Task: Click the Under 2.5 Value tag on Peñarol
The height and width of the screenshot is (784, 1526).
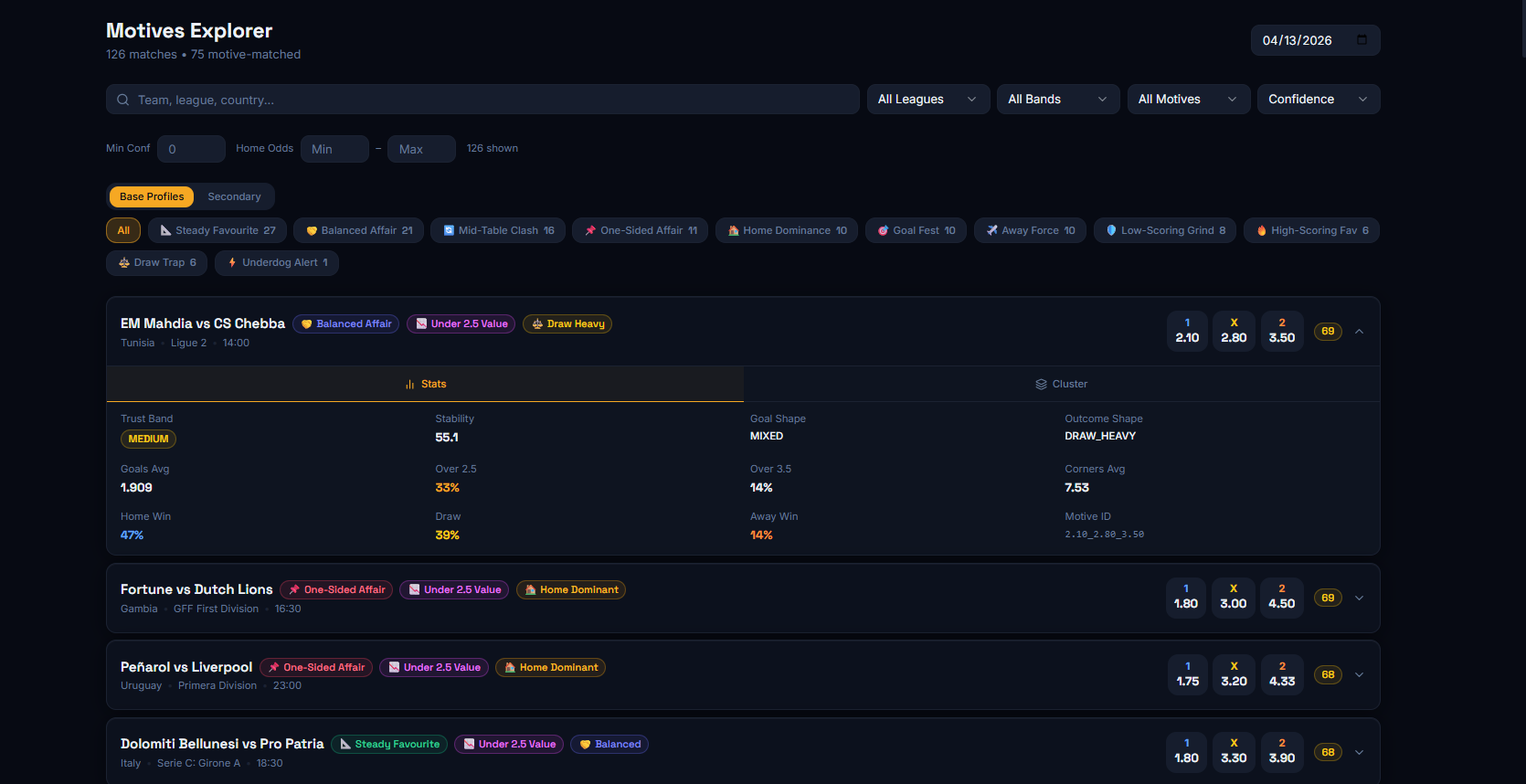Action: 434,667
